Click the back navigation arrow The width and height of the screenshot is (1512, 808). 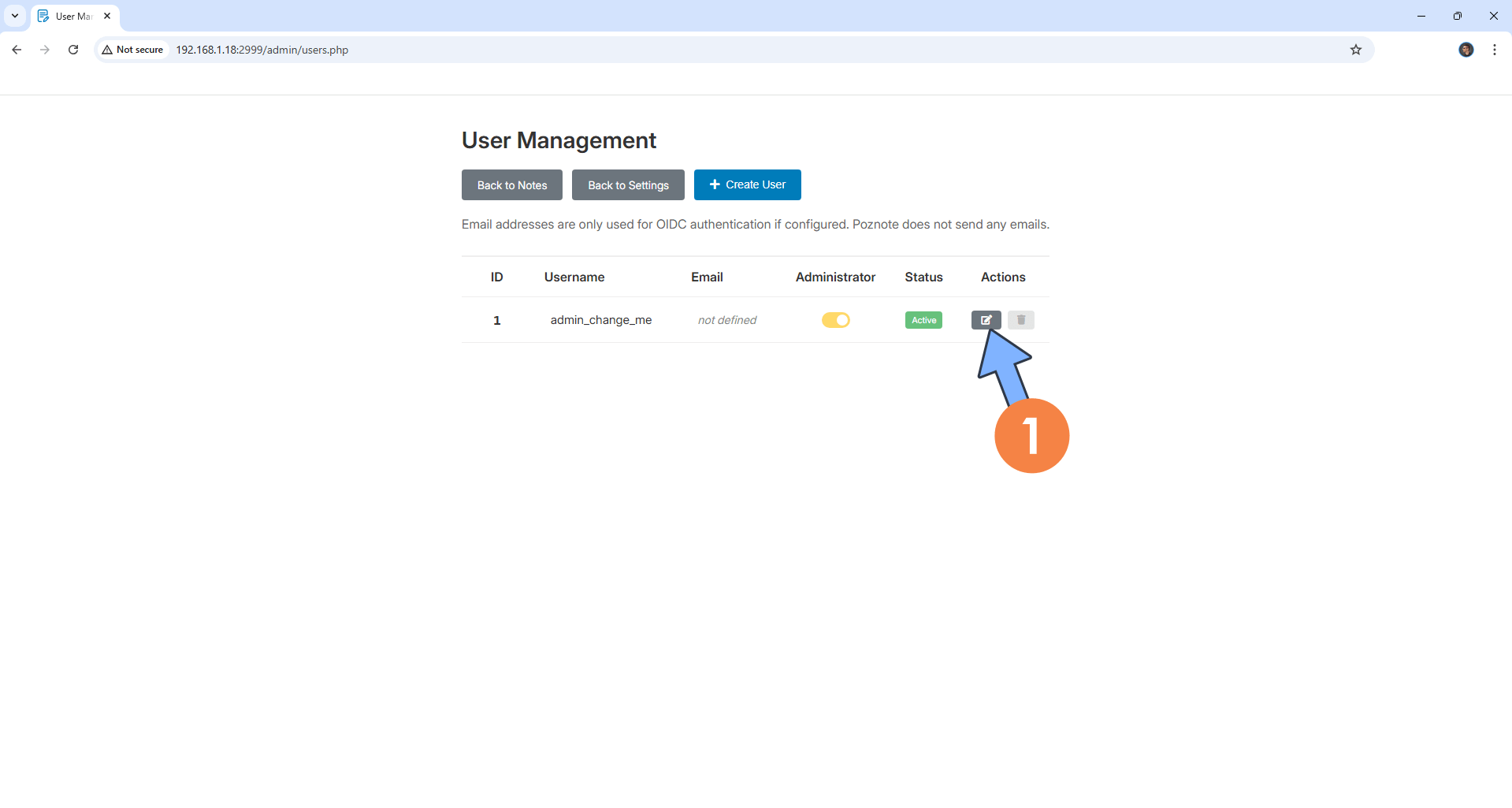[x=17, y=49]
